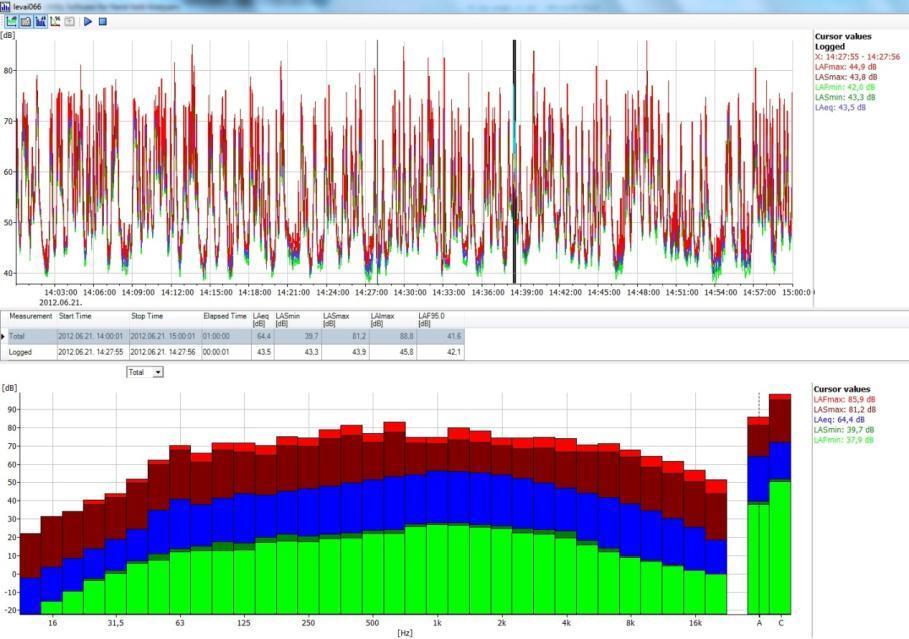Click the Logged stop time 2012.06.21. 14:27:56
The height and width of the screenshot is (639, 909).
(x=163, y=352)
